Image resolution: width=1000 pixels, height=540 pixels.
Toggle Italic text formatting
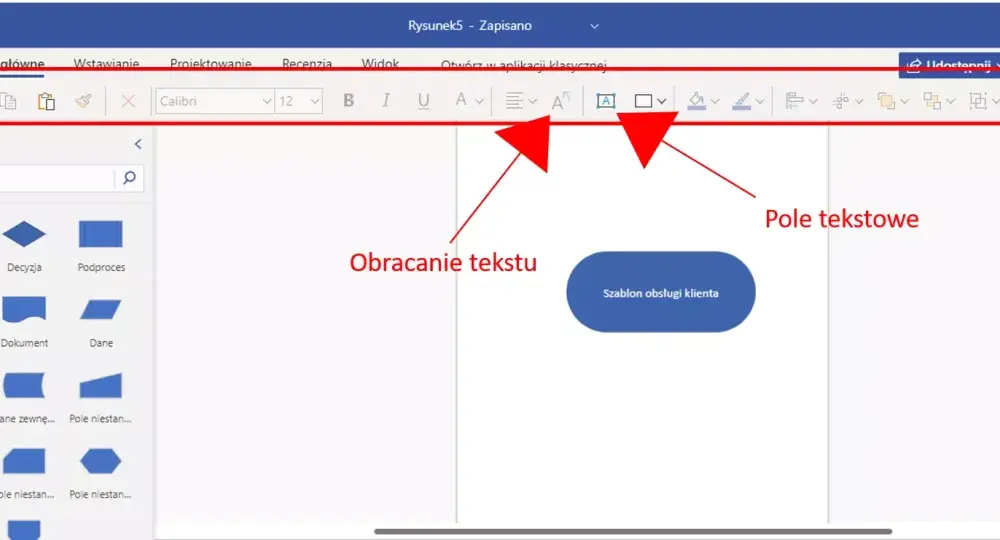[386, 101]
